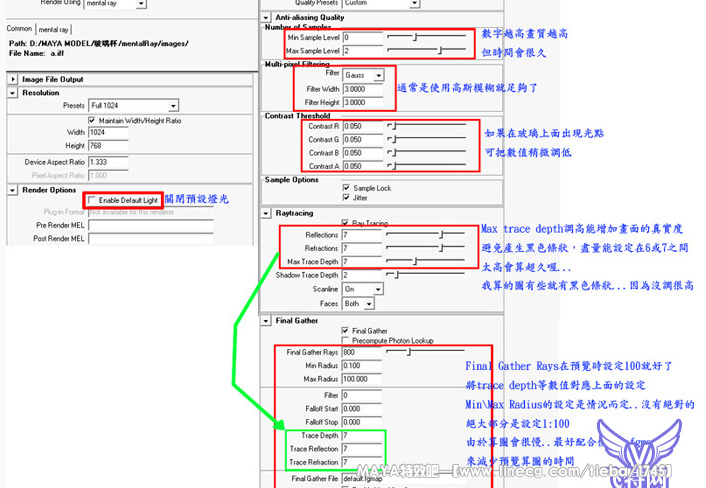Click the Contrast G slider
706x488 pixels.
point(426,139)
